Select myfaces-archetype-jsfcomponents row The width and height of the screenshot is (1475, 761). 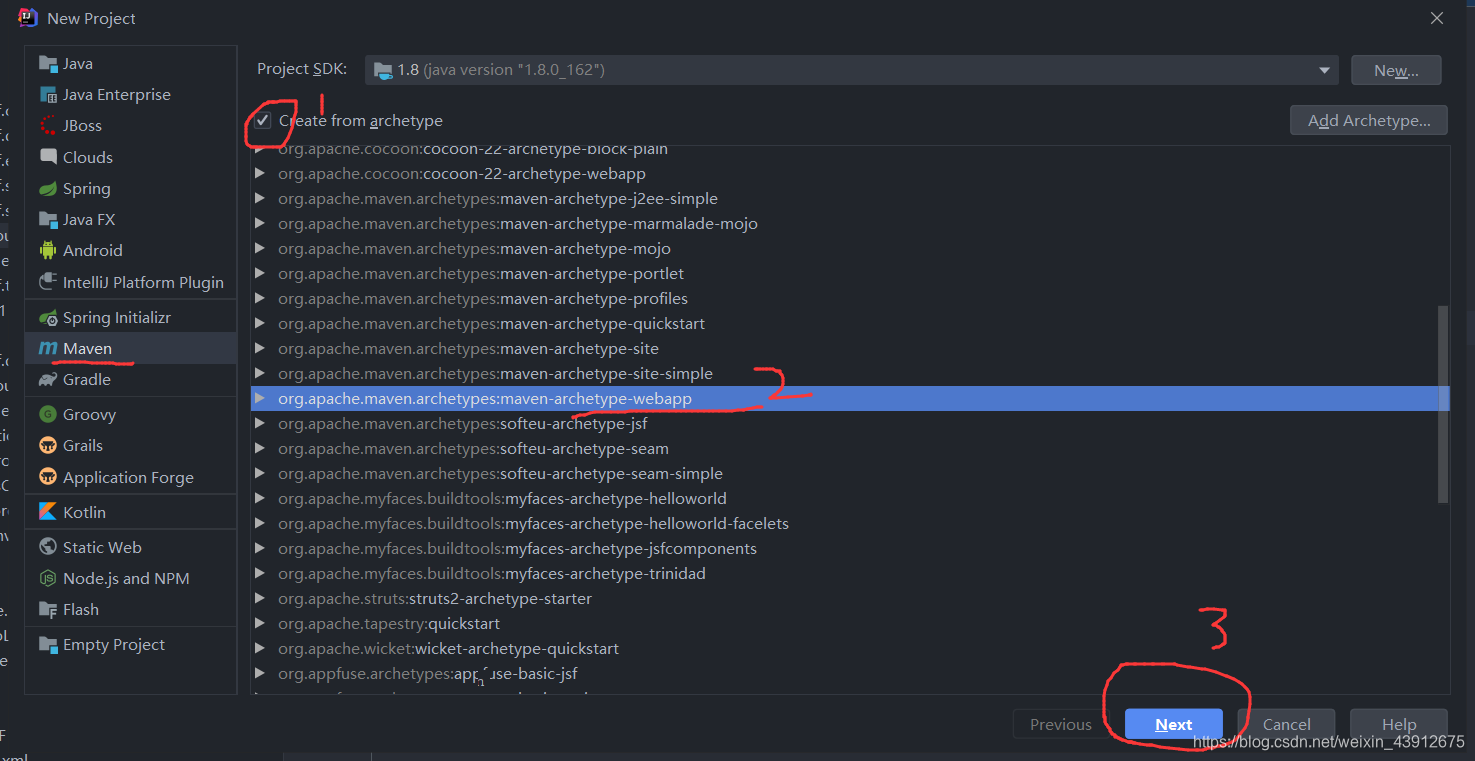[x=850, y=548]
